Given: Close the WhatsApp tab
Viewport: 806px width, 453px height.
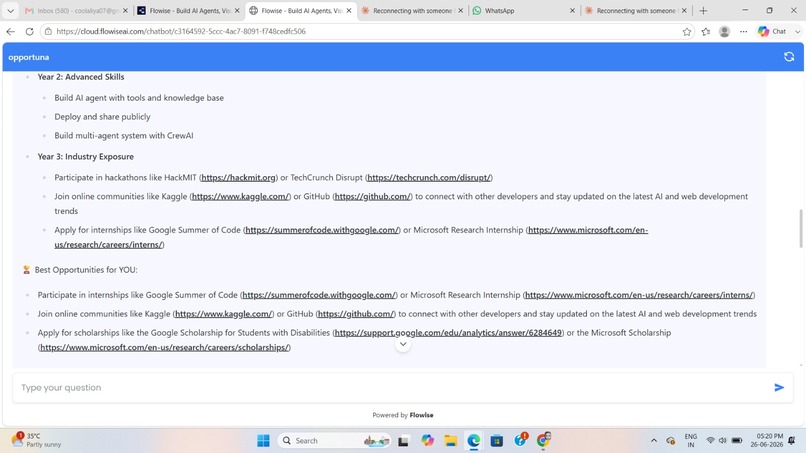Looking at the screenshot, I should pyautogui.click(x=572, y=10).
